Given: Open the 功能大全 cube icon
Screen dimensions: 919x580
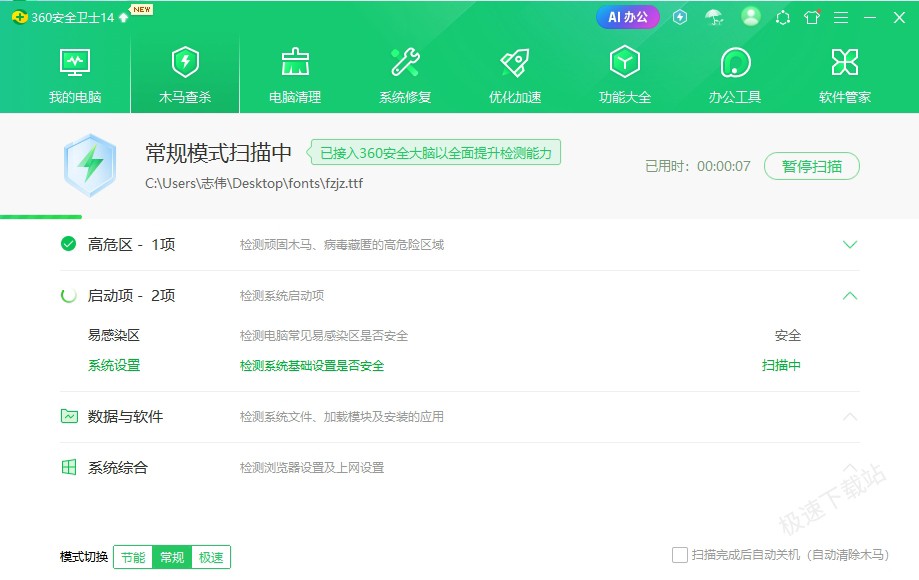Looking at the screenshot, I should click(x=625, y=63).
